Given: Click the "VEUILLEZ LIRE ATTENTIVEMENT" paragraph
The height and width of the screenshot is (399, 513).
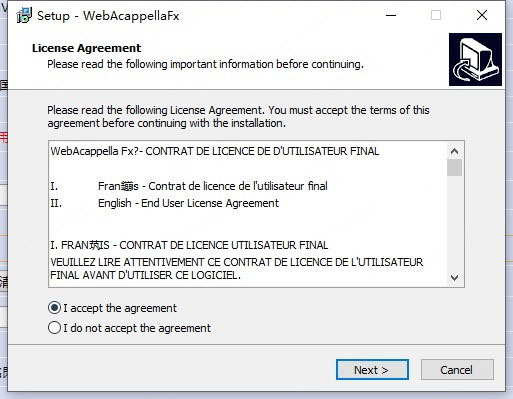Looking at the screenshot, I should pyautogui.click(x=237, y=268).
